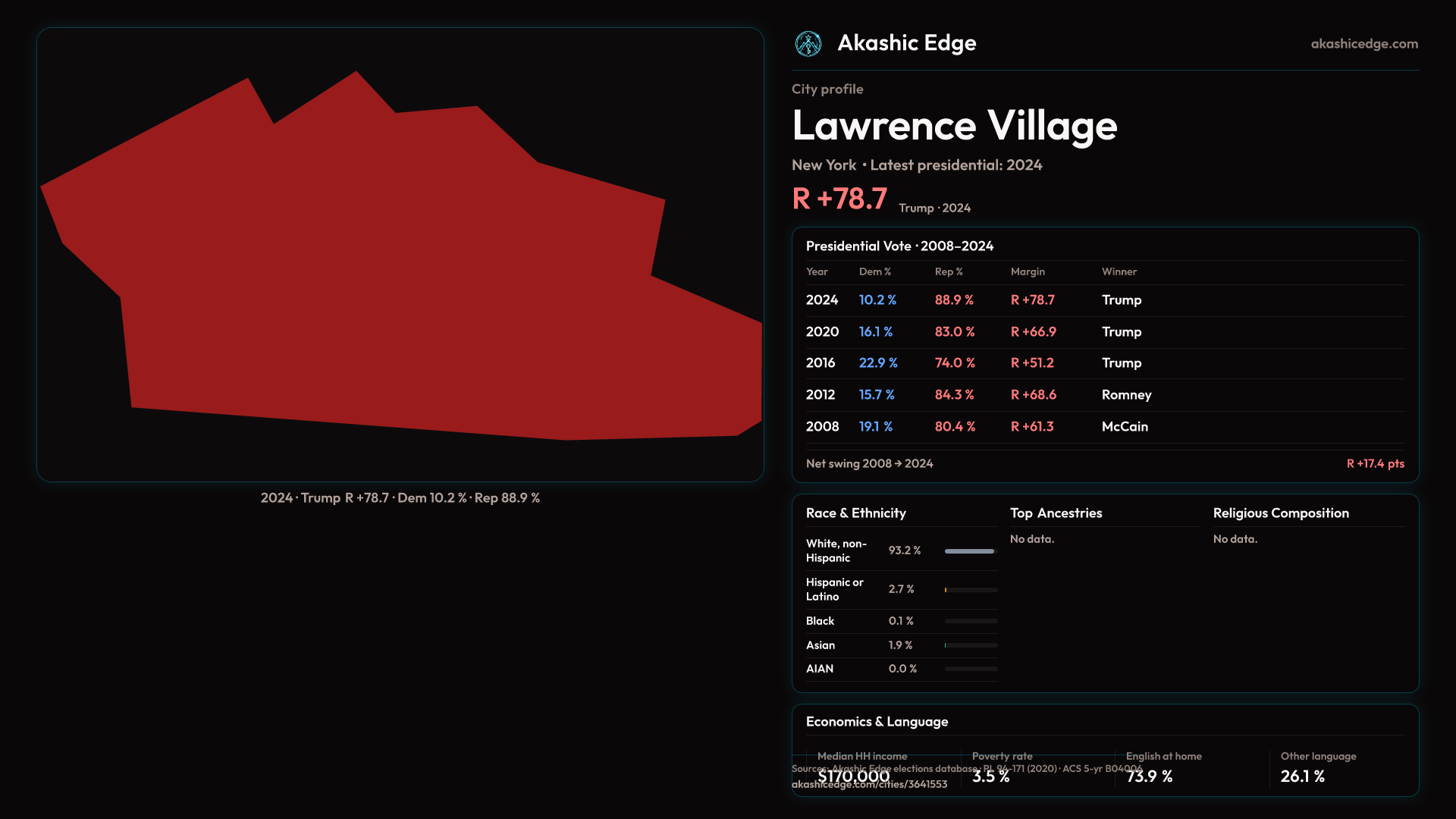This screenshot has width=1456, height=819.
Task: Click the Net swing R +17.4 pts value
Action: point(1375,463)
